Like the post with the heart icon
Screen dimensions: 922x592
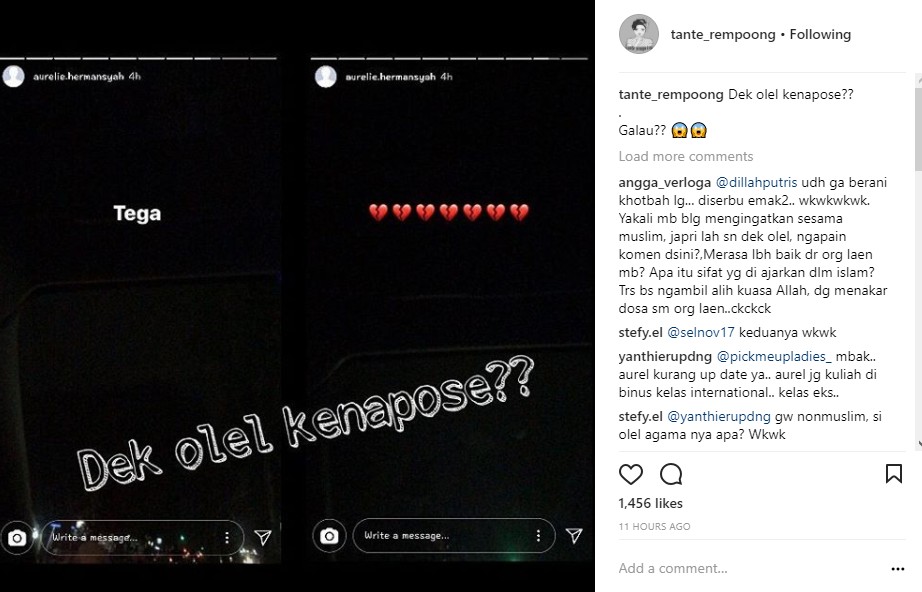click(x=631, y=474)
